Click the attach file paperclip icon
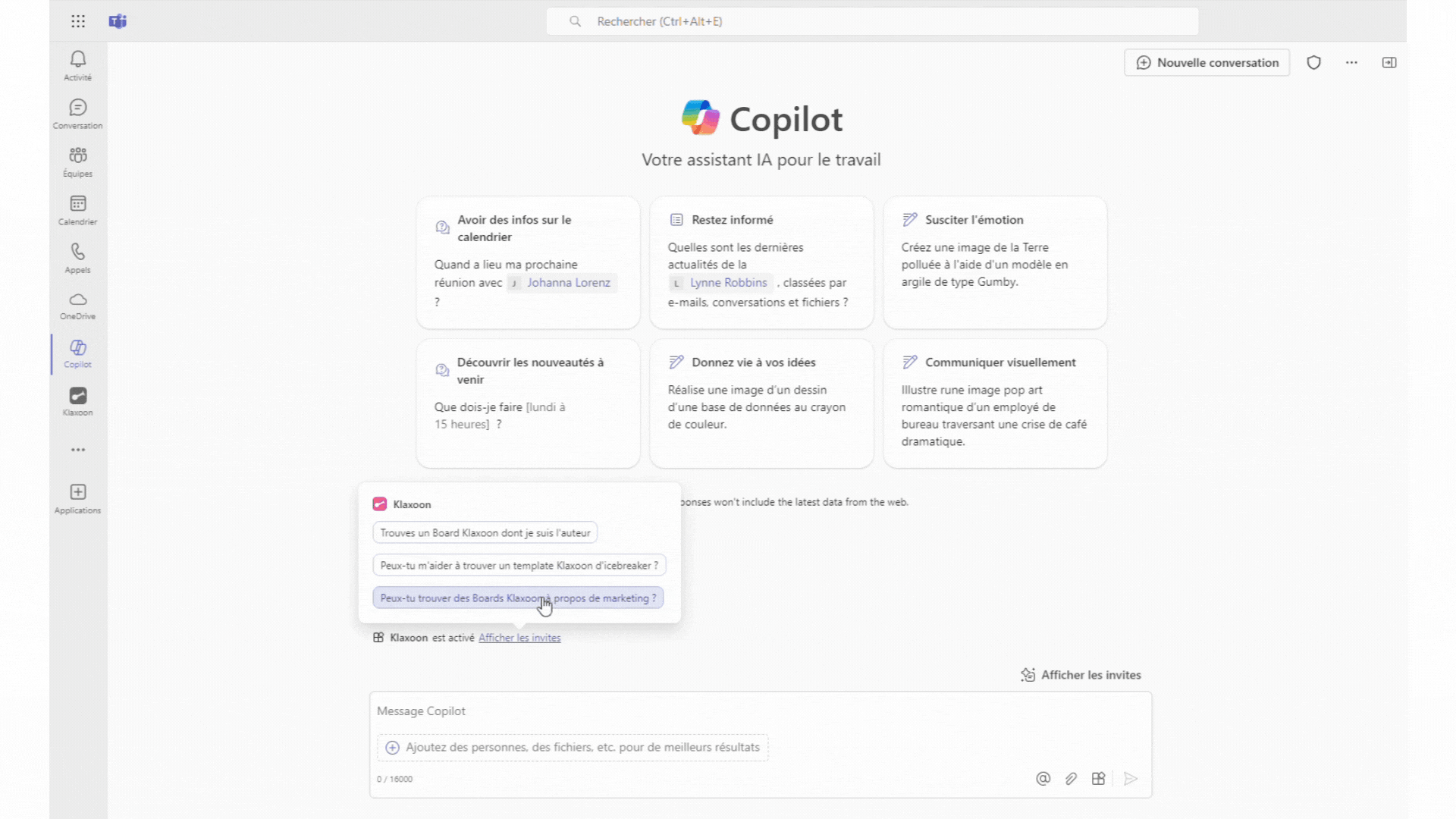The height and width of the screenshot is (819, 1456). click(x=1071, y=779)
